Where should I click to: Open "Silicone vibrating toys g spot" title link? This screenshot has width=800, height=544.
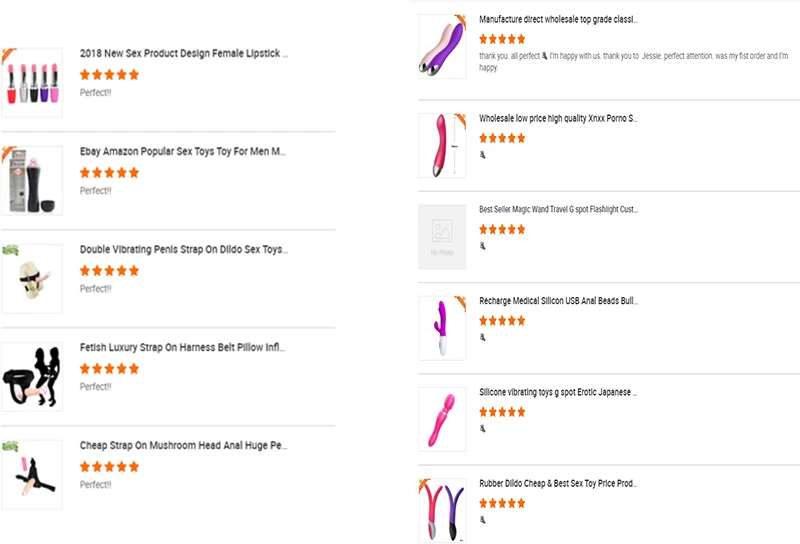pyautogui.click(x=558, y=393)
